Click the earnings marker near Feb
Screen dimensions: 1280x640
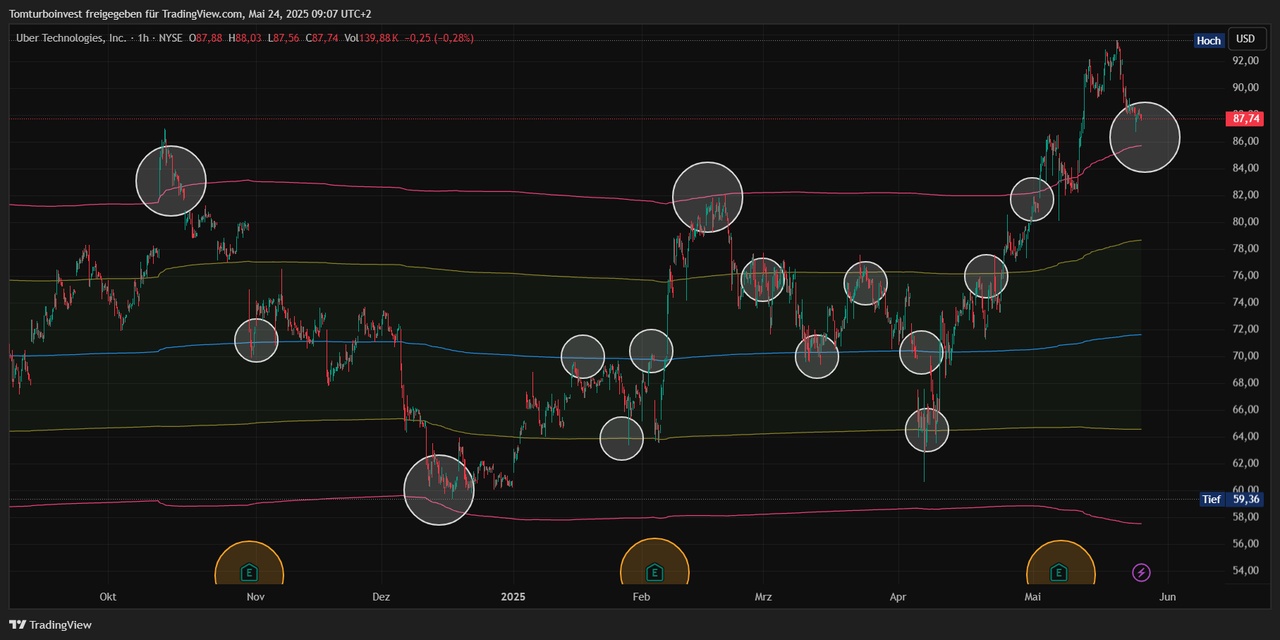[x=654, y=573]
